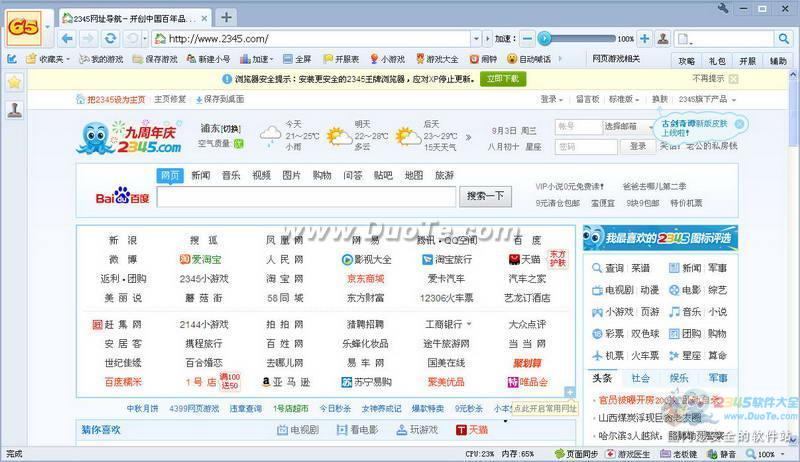Close the 古剑奇谭 skin popup
The width and height of the screenshot is (800, 462).
[x=739, y=123]
